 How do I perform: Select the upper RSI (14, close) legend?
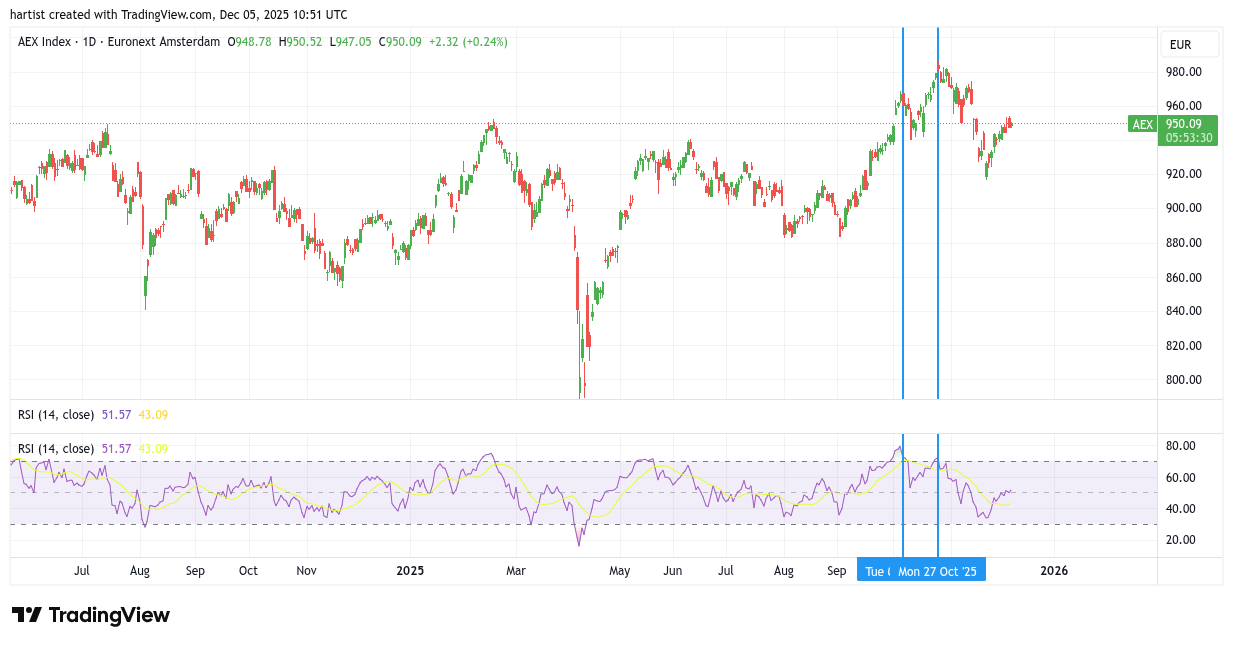[x=56, y=414]
